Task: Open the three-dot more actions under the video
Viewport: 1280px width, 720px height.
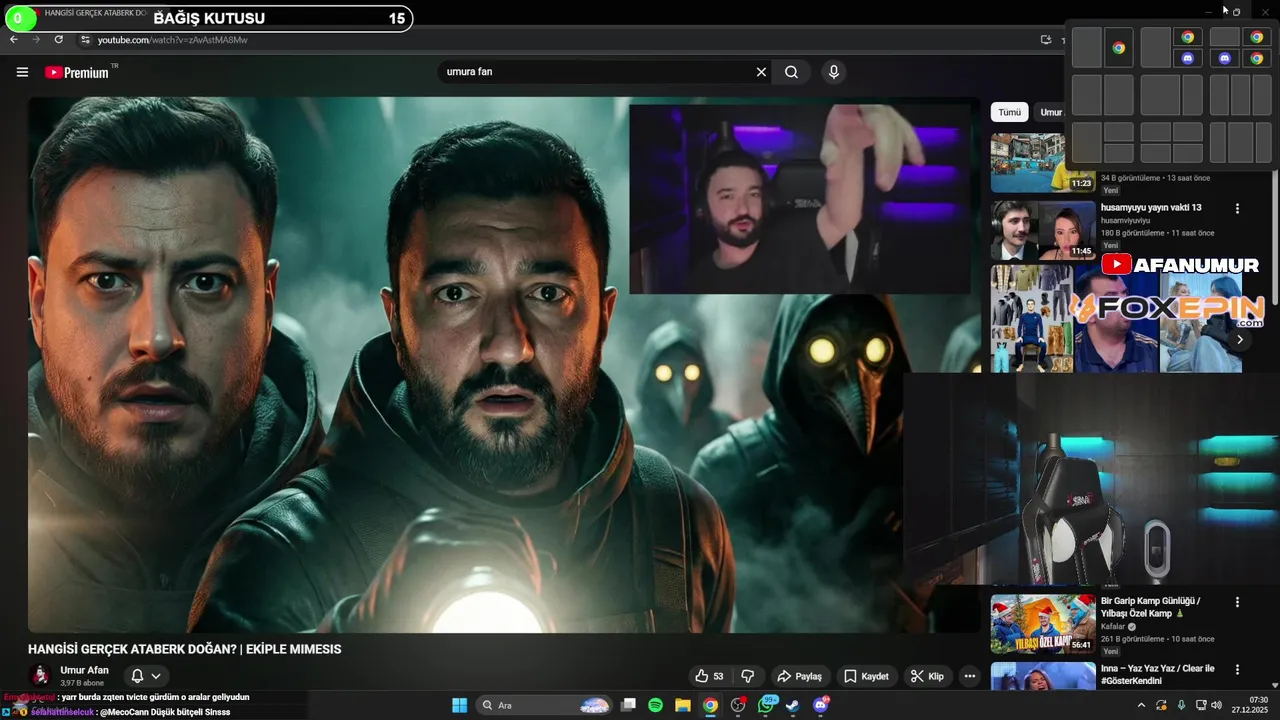Action: (969, 676)
